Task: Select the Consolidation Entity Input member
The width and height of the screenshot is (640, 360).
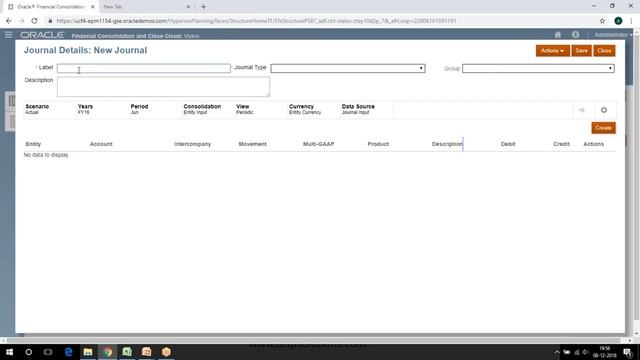Action: point(202,109)
